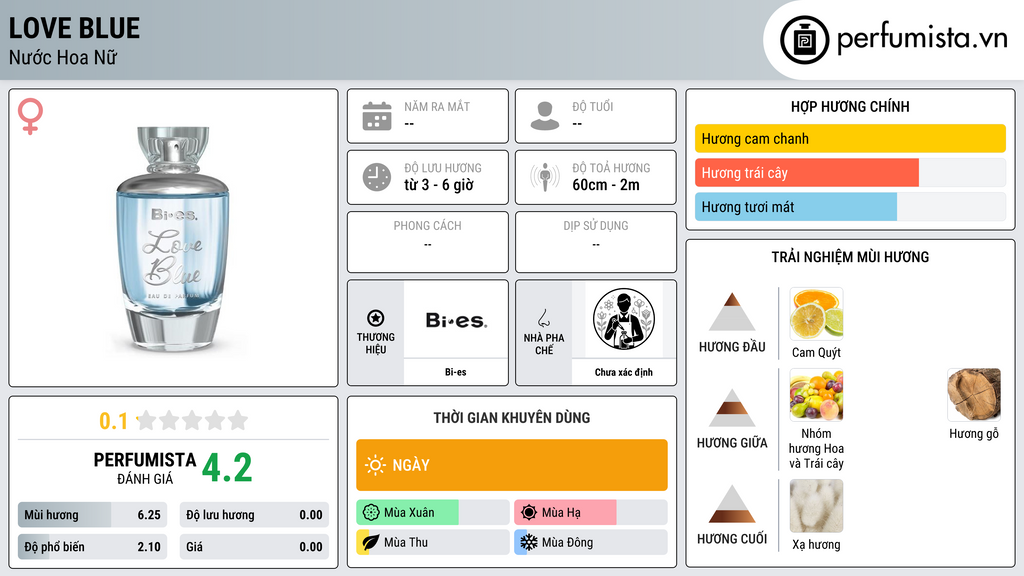Click the LOVE BLUE title
The height and width of the screenshot is (576, 1024).
pyautogui.click(x=74, y=28)
